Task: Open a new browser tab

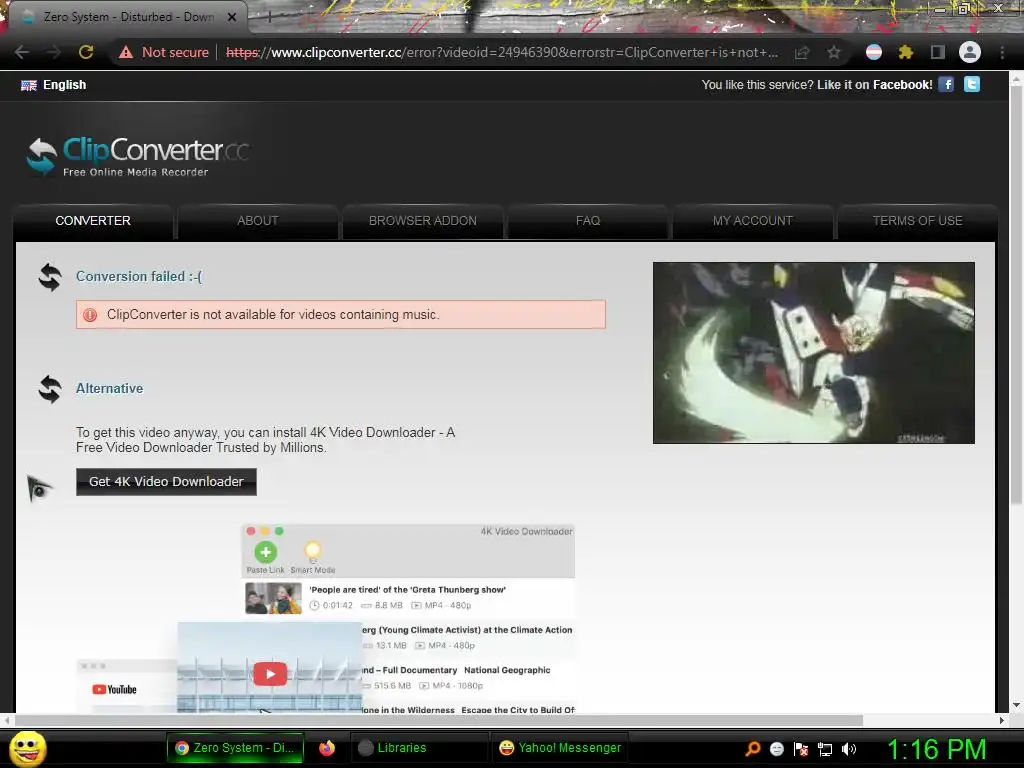Action: pyautogui.click(x=269, y=18)
